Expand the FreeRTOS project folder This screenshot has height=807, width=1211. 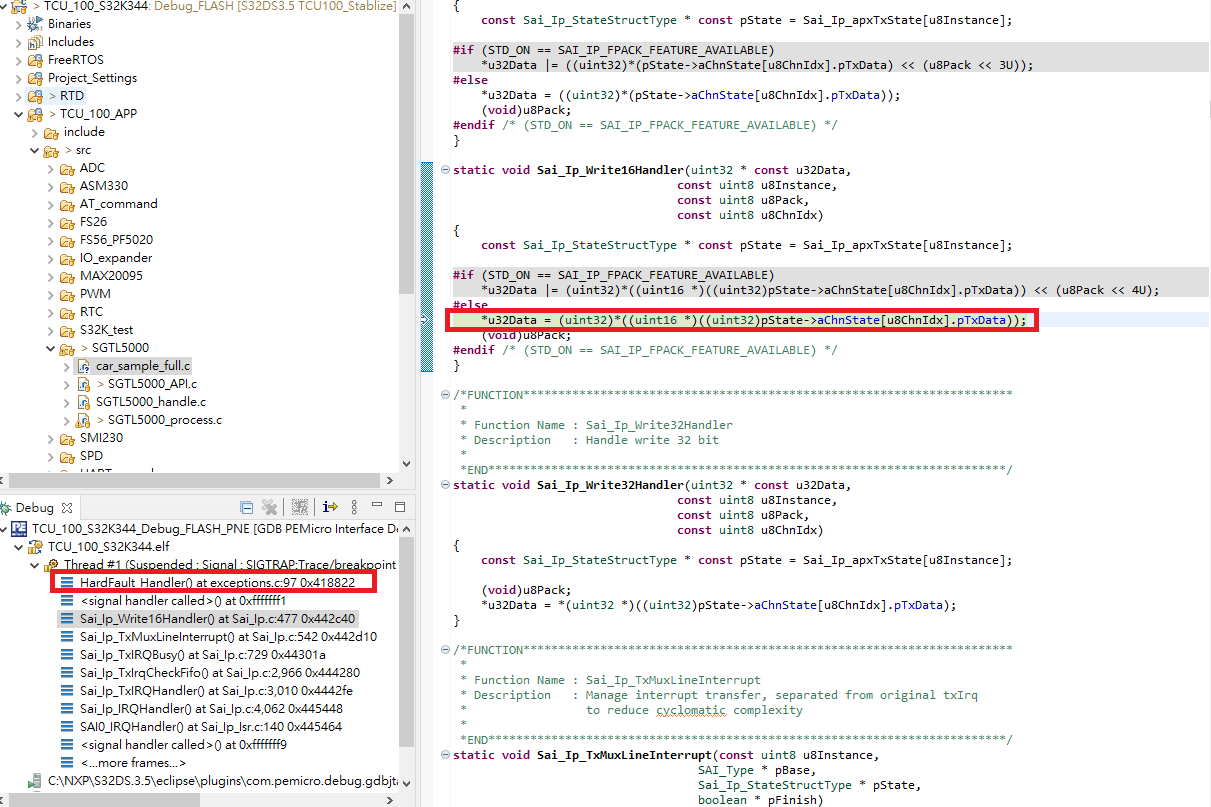19,59
